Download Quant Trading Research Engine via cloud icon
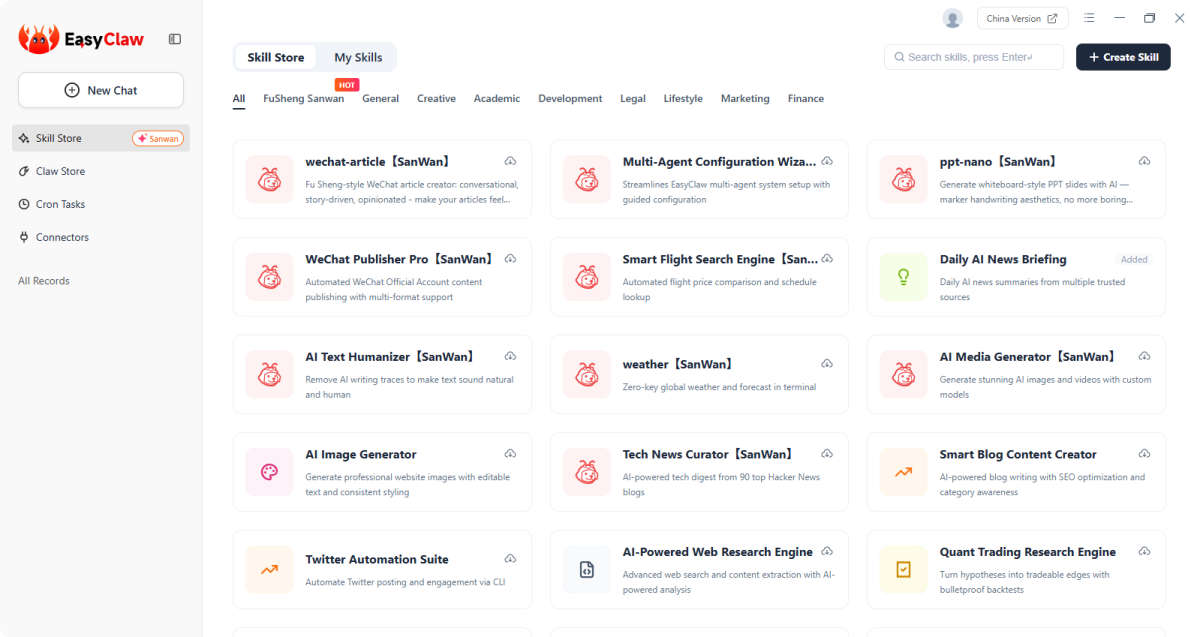The width and height of the screenshot is (1200, 637). click(1144, 552)
